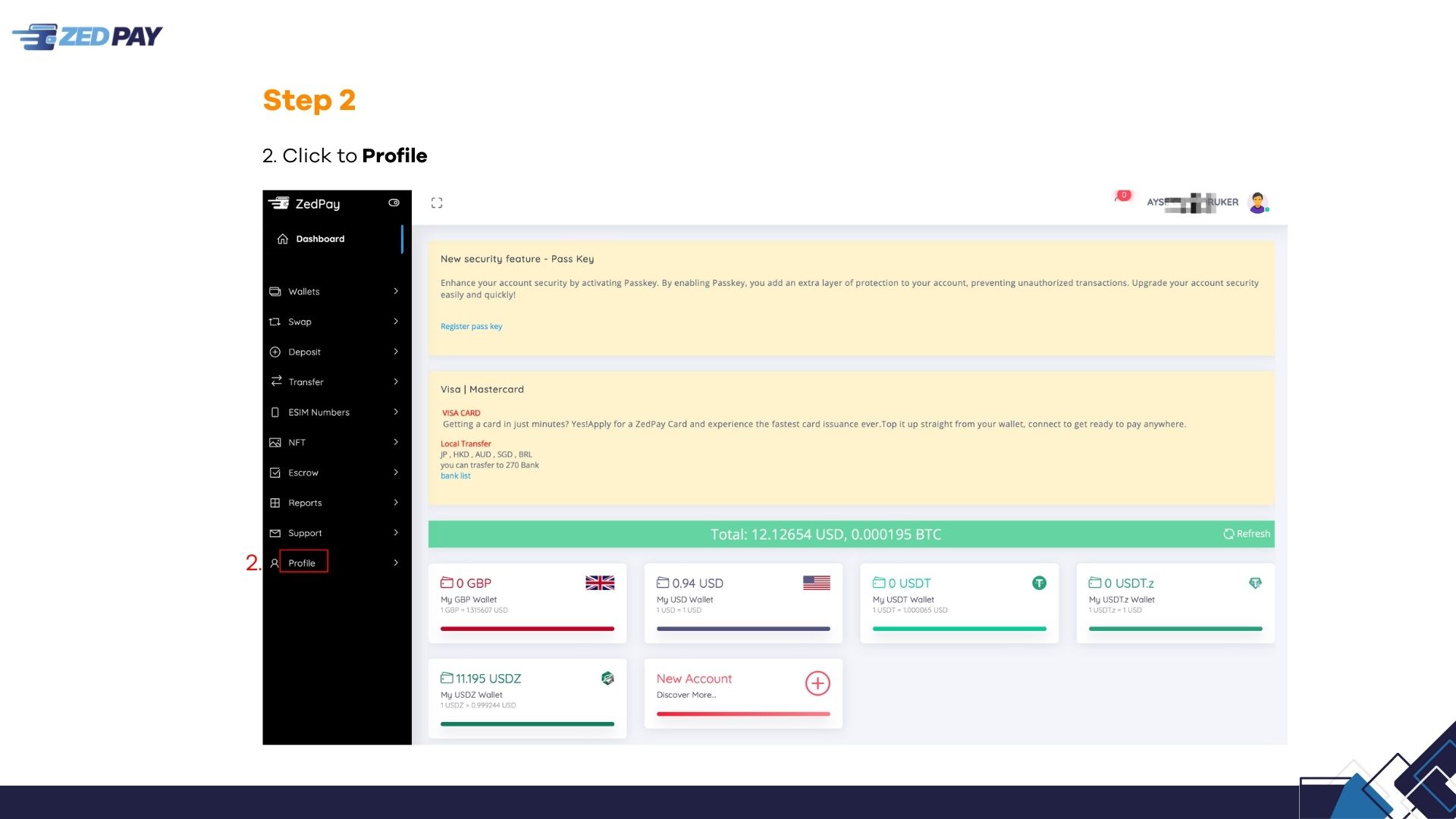Expand the Profile menu chevron
1456x819 pixels.
pyautogui.click(x=396, y=563)
